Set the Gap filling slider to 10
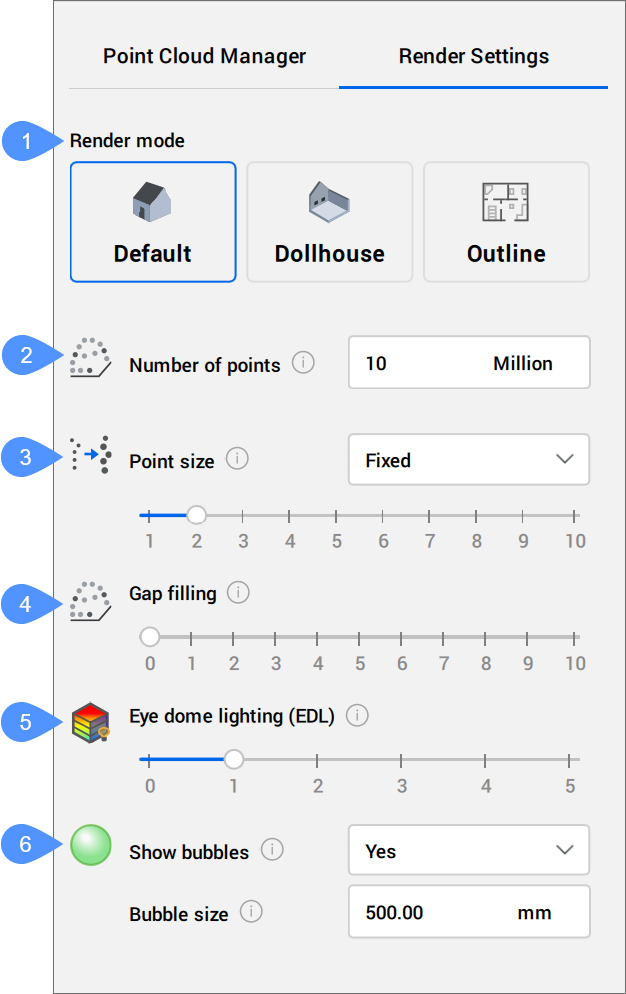Image resolution: width=626 pixels, height=994 pixels. [575, 637]
